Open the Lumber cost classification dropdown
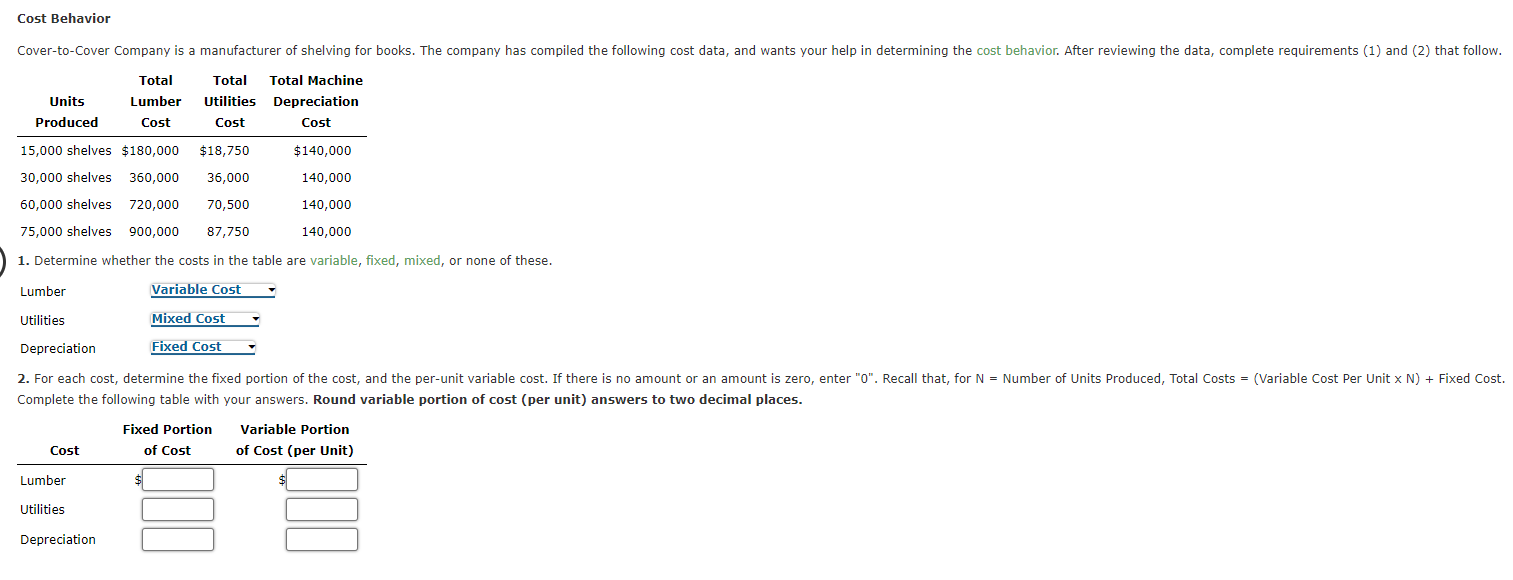This screenshot has width=1513, height=580. point(212,290)
